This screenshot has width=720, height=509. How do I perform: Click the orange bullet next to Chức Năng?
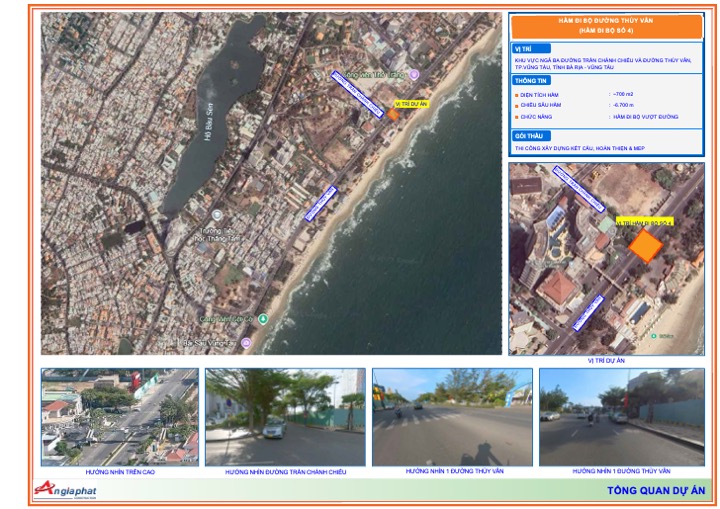click(x=517, y=116)
